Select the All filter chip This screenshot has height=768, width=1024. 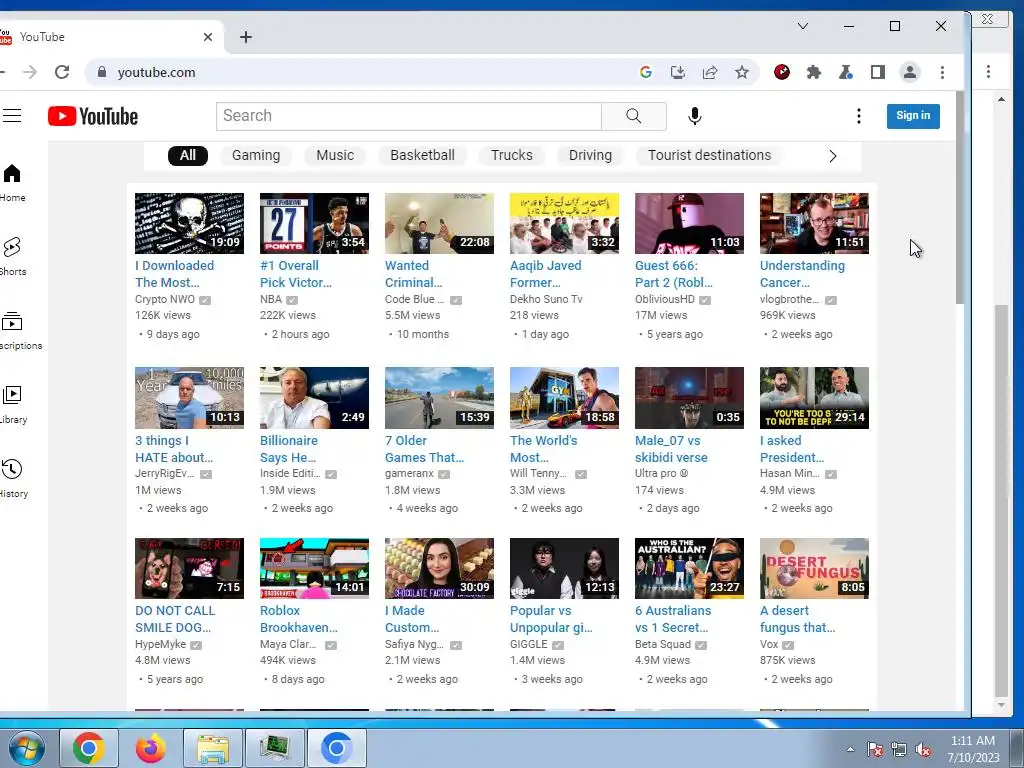point(187,155)
